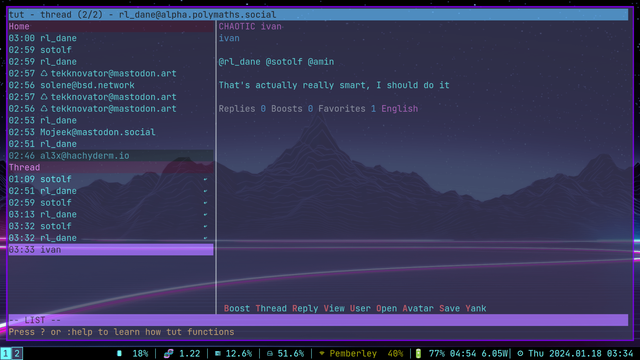Click the clock icon beside the date
640x360 pixels.
point(520,353)
